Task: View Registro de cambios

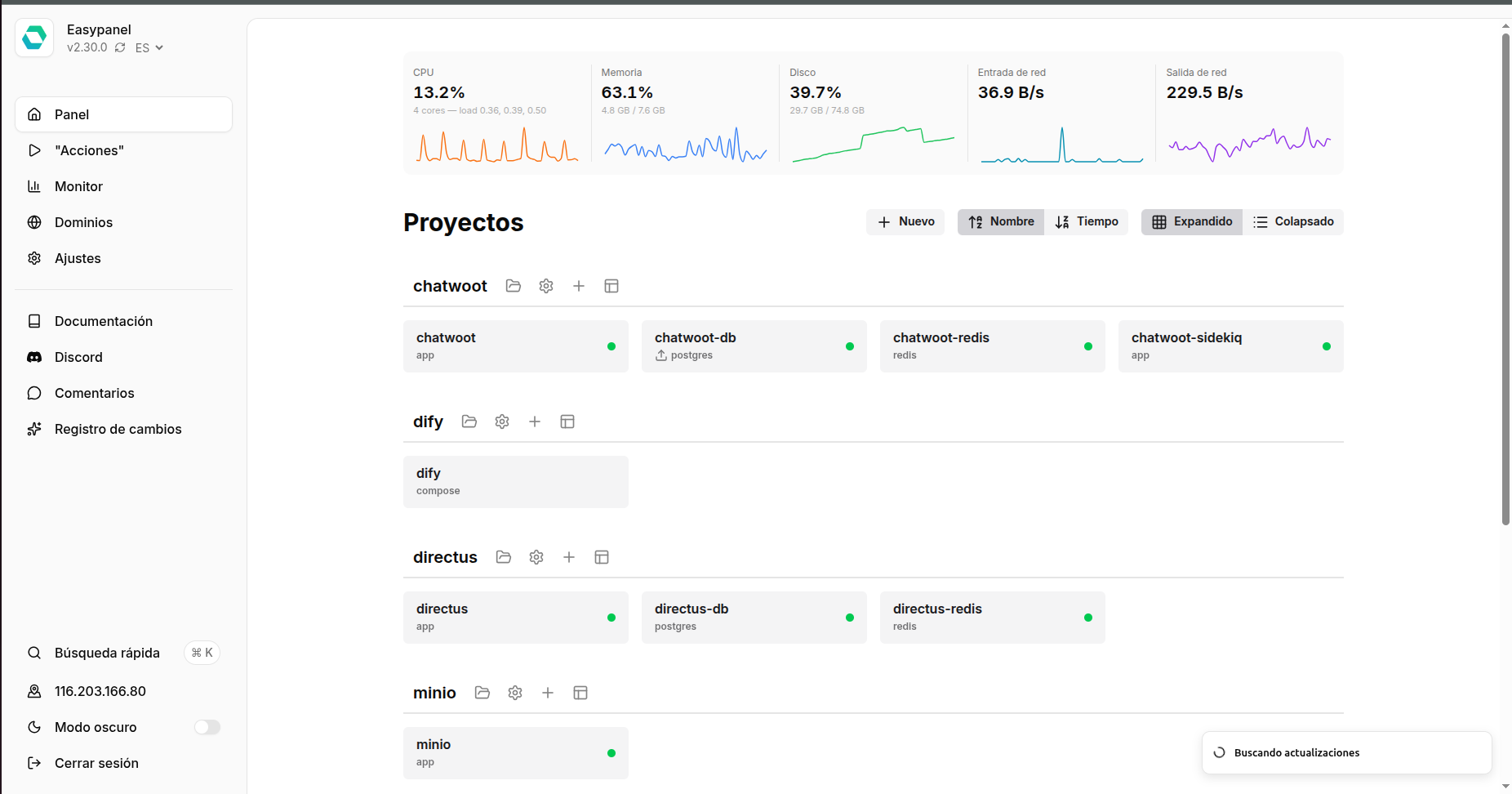Action: click(x=123, y=429)
